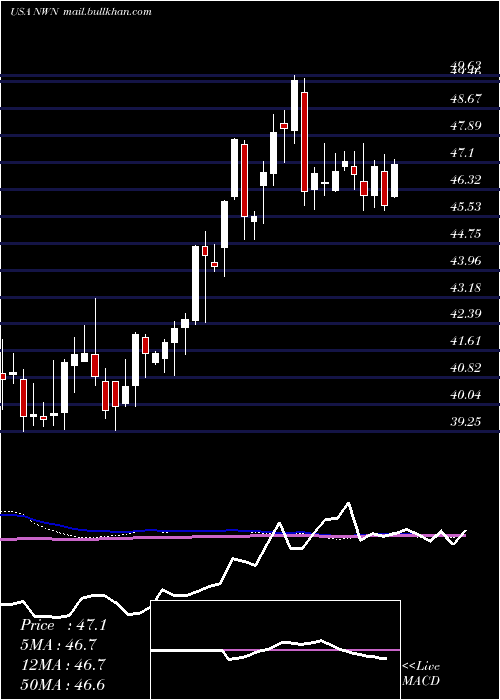Select the 47.1 price axis label
Image resolution: width=500 pixels, height=700 pixels.
click(x=462, y=153)
